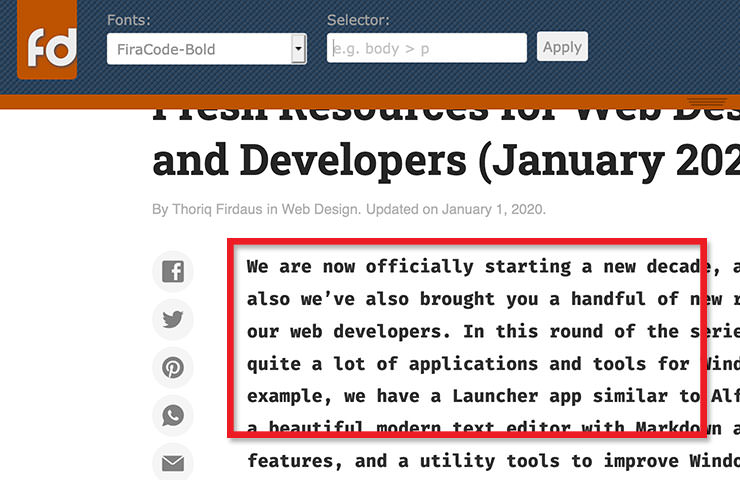The height and width of the screenshot is (480, 740).
Task: Apply the selected font
Action: 562,46
